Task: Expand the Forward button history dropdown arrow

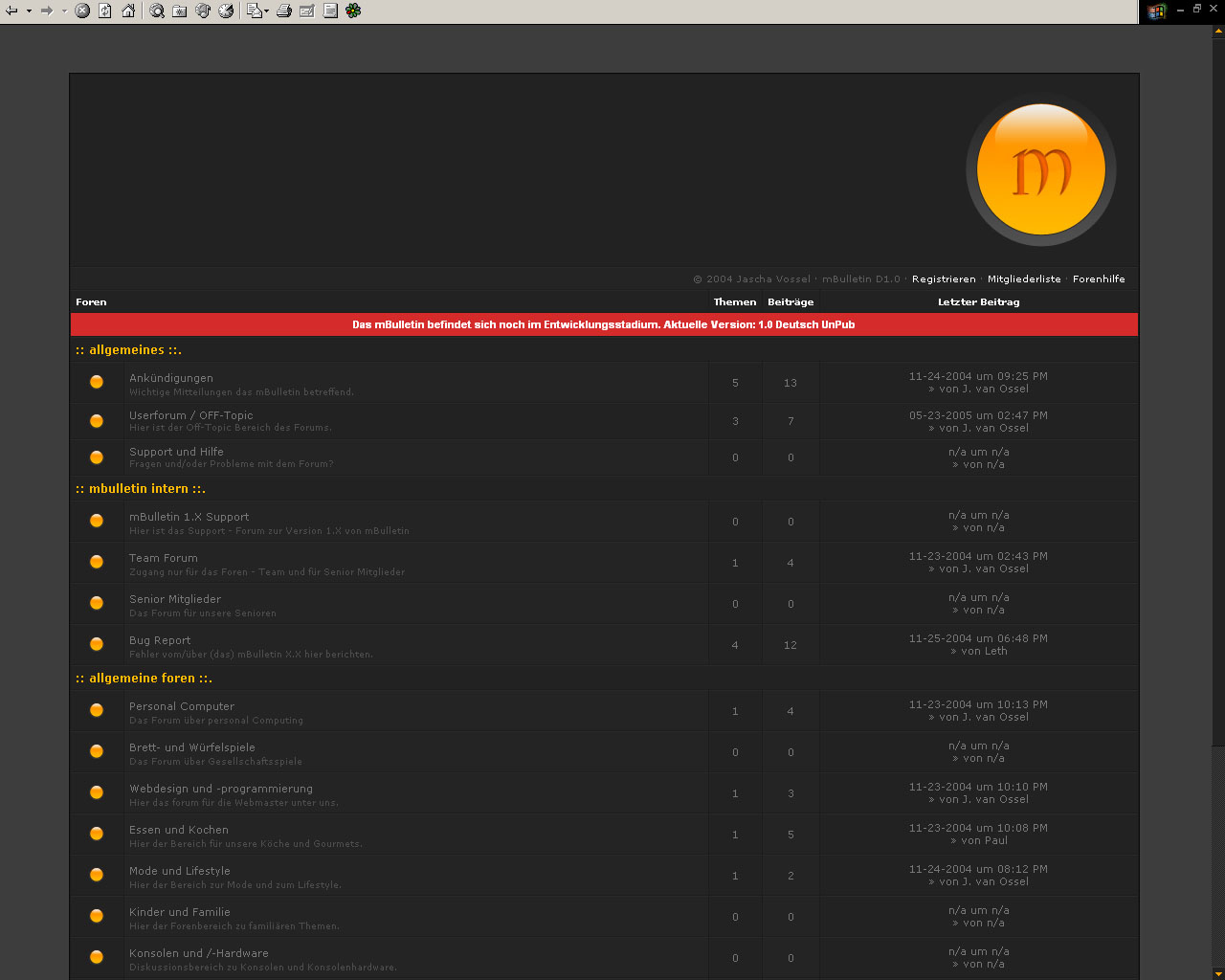Action: pyautogui.click(x=64, y=11)
